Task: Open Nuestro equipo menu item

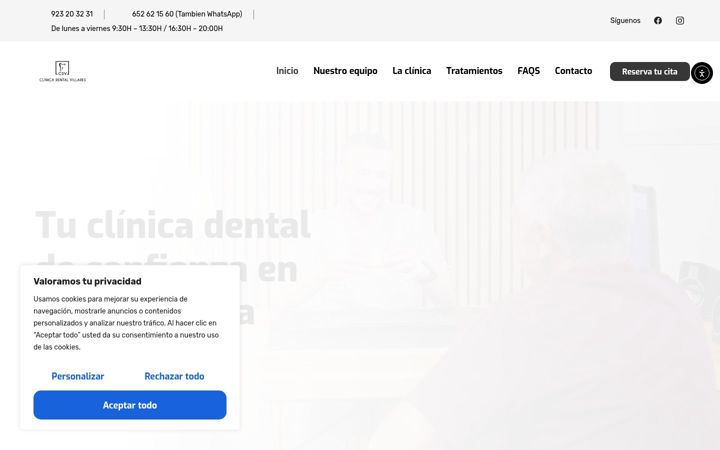Action: click(345, 71)
